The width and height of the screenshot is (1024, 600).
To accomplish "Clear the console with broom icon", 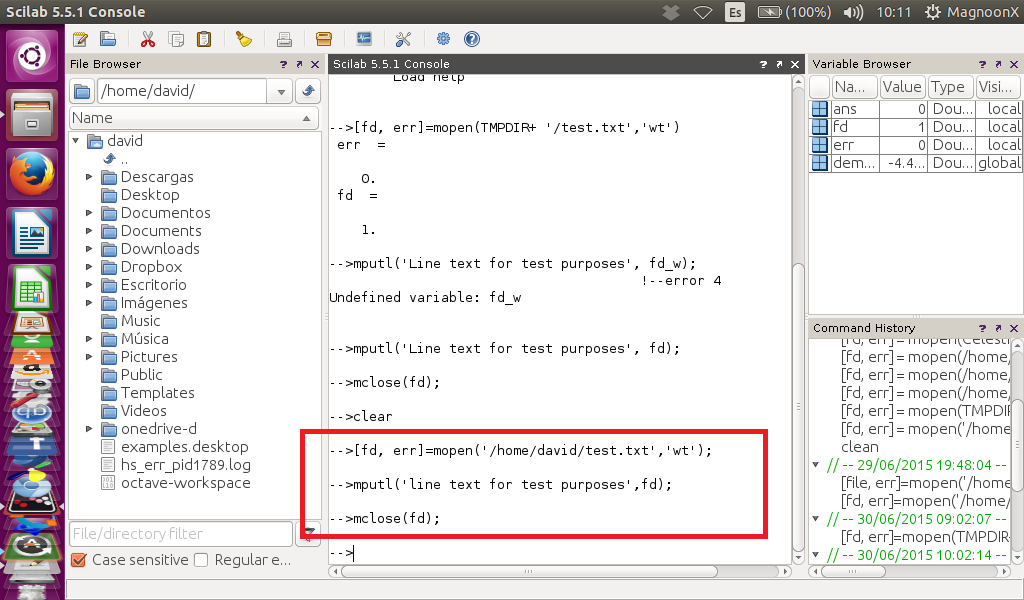I will (244, 39).
